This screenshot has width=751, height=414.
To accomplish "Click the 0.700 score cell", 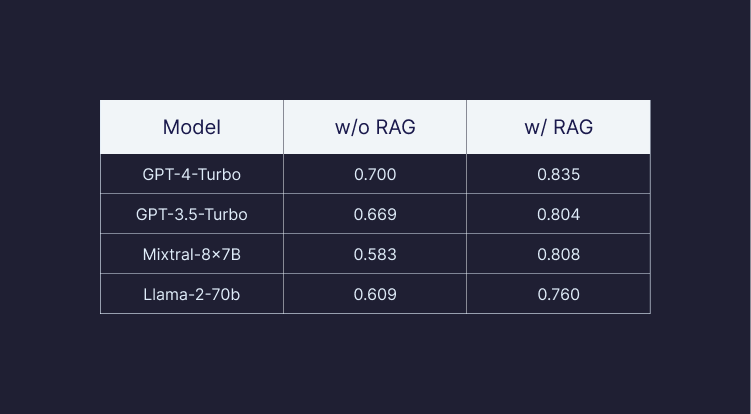I will pos(375,174).
